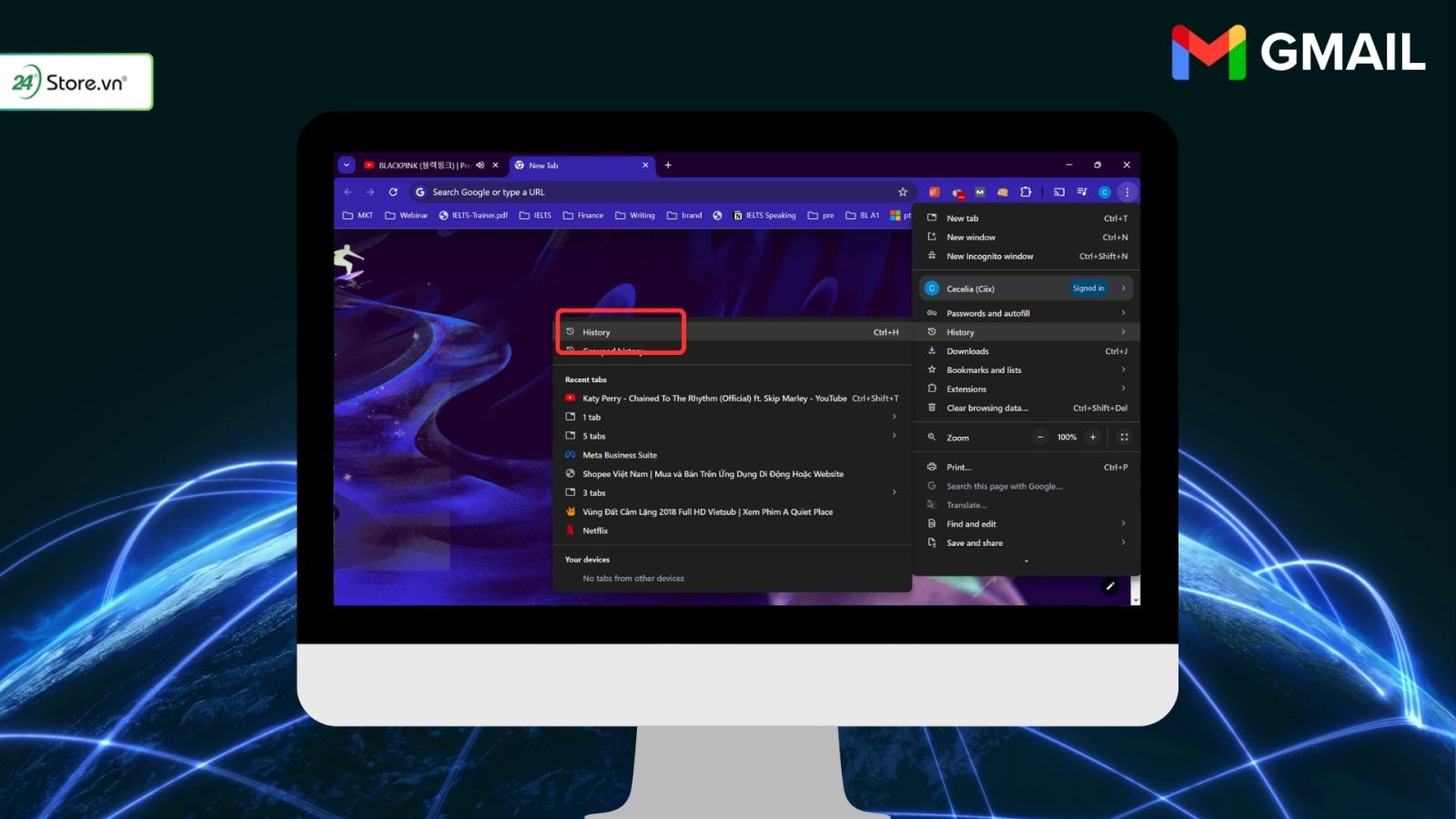
Task: Toggle the three-dot Chrome menu
Action: pos(1127,192)
